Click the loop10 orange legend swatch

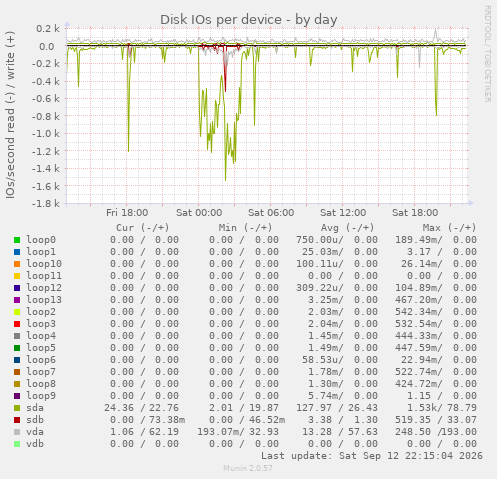tap(17, 264)
